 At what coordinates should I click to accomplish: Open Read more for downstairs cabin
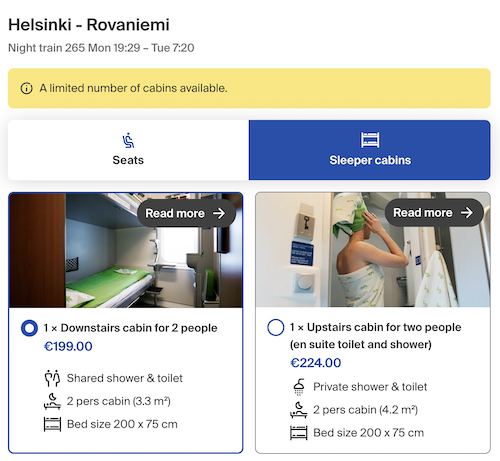tap(186, 213)
